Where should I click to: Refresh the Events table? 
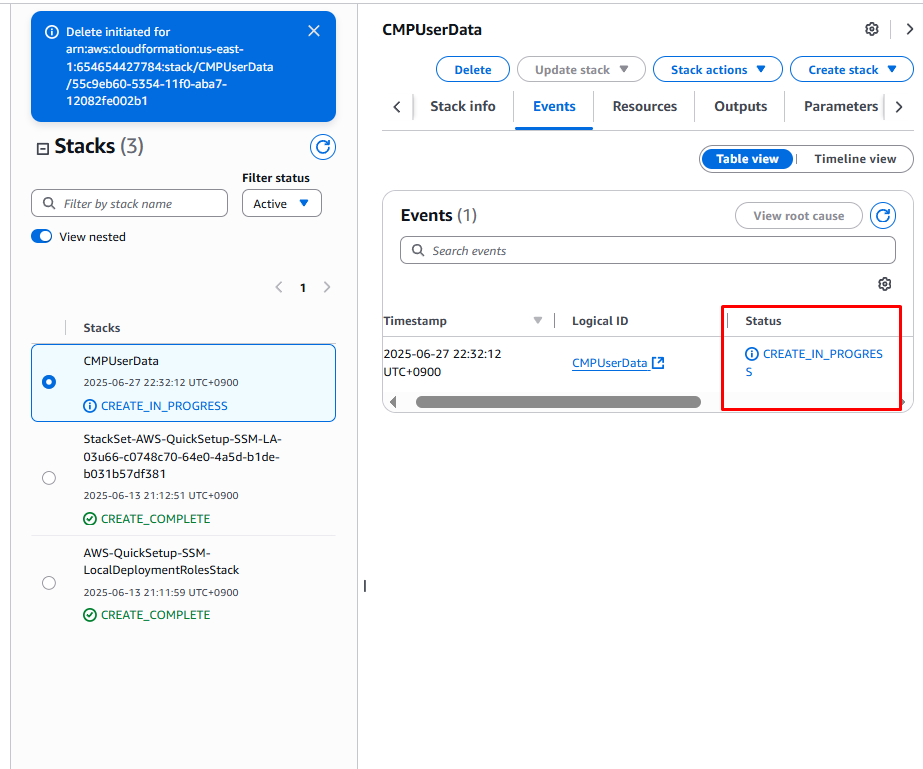point(882,215)
